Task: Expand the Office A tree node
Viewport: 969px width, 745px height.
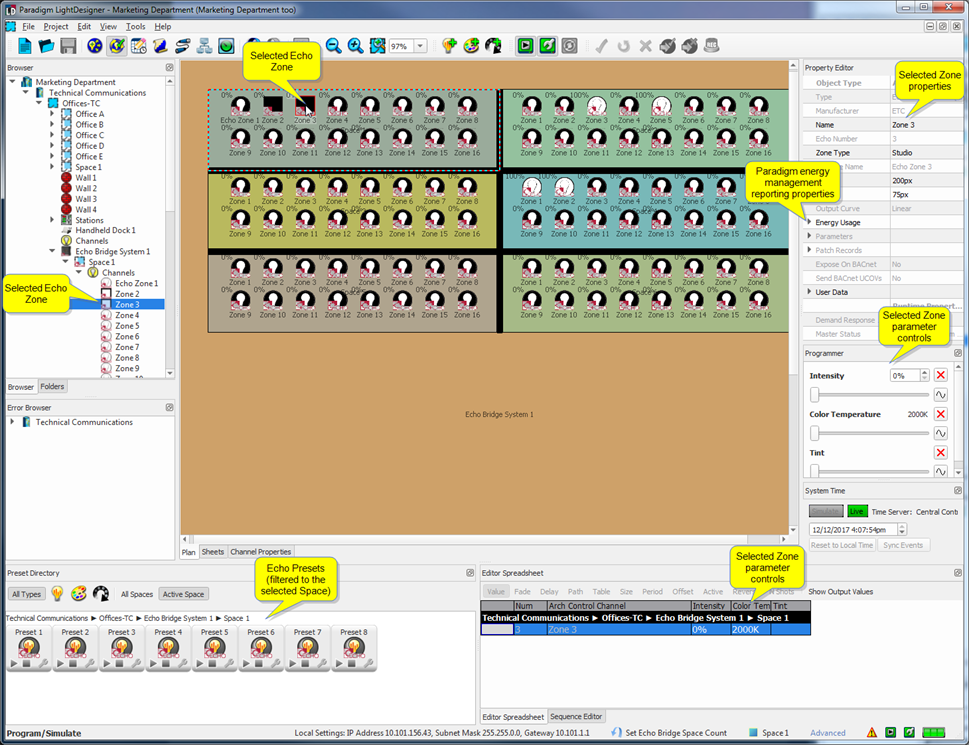Action: pyautogui.click(x=52, y=114)
